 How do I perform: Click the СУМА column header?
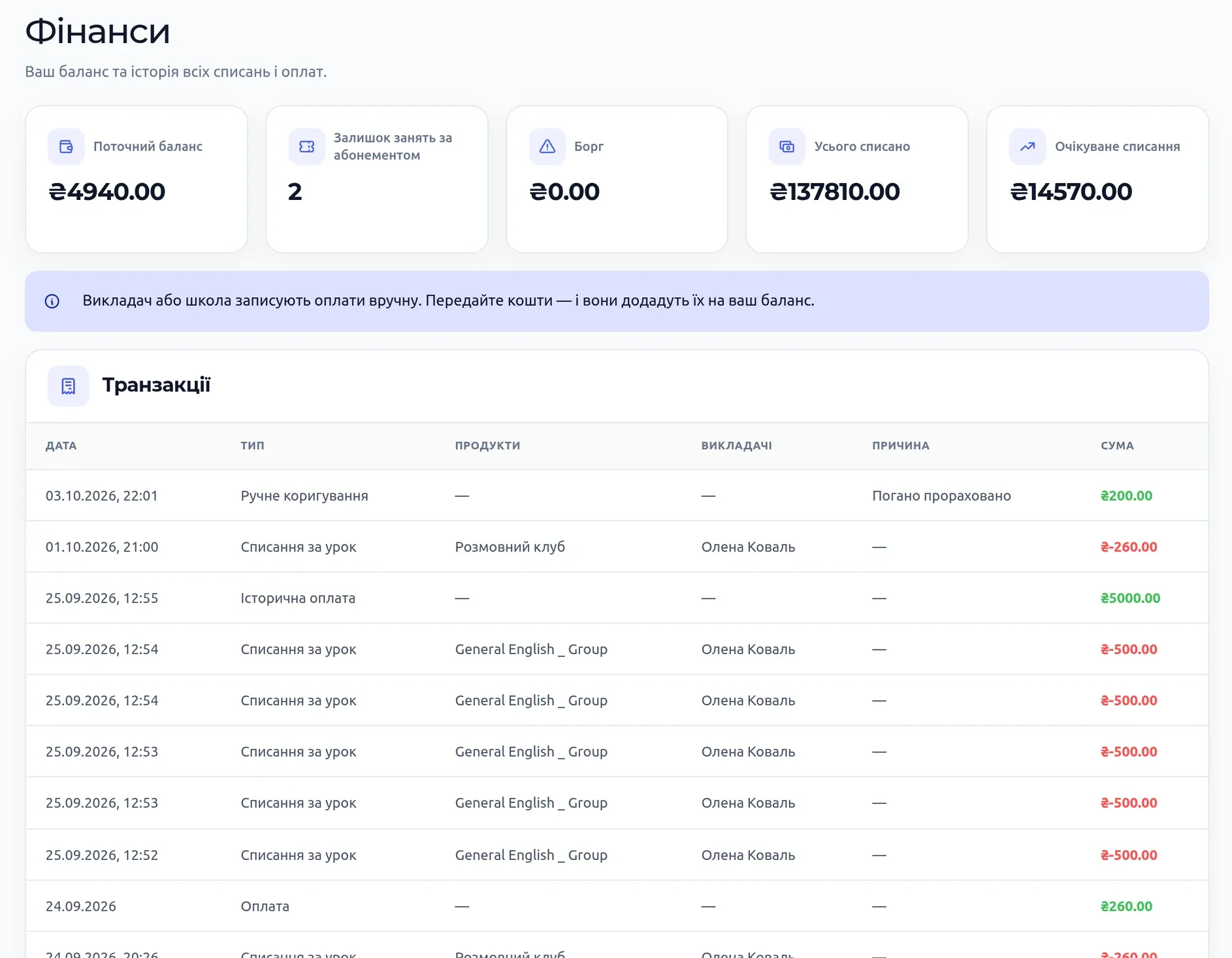[1118, 446]
